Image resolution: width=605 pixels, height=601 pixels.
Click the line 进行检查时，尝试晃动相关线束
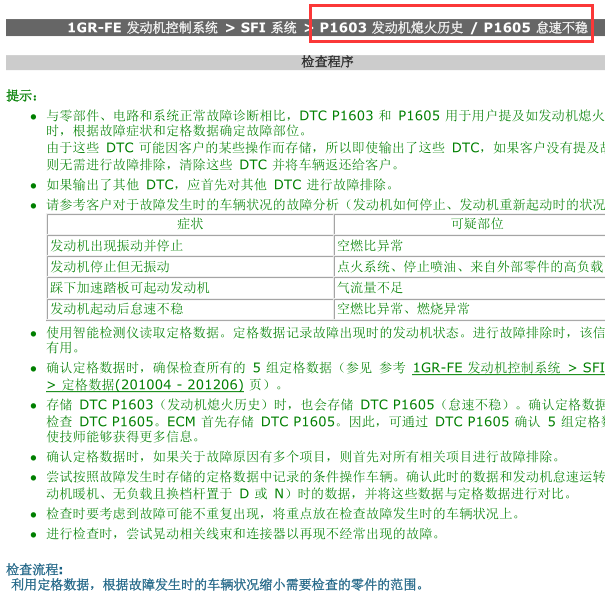(243, 534)
